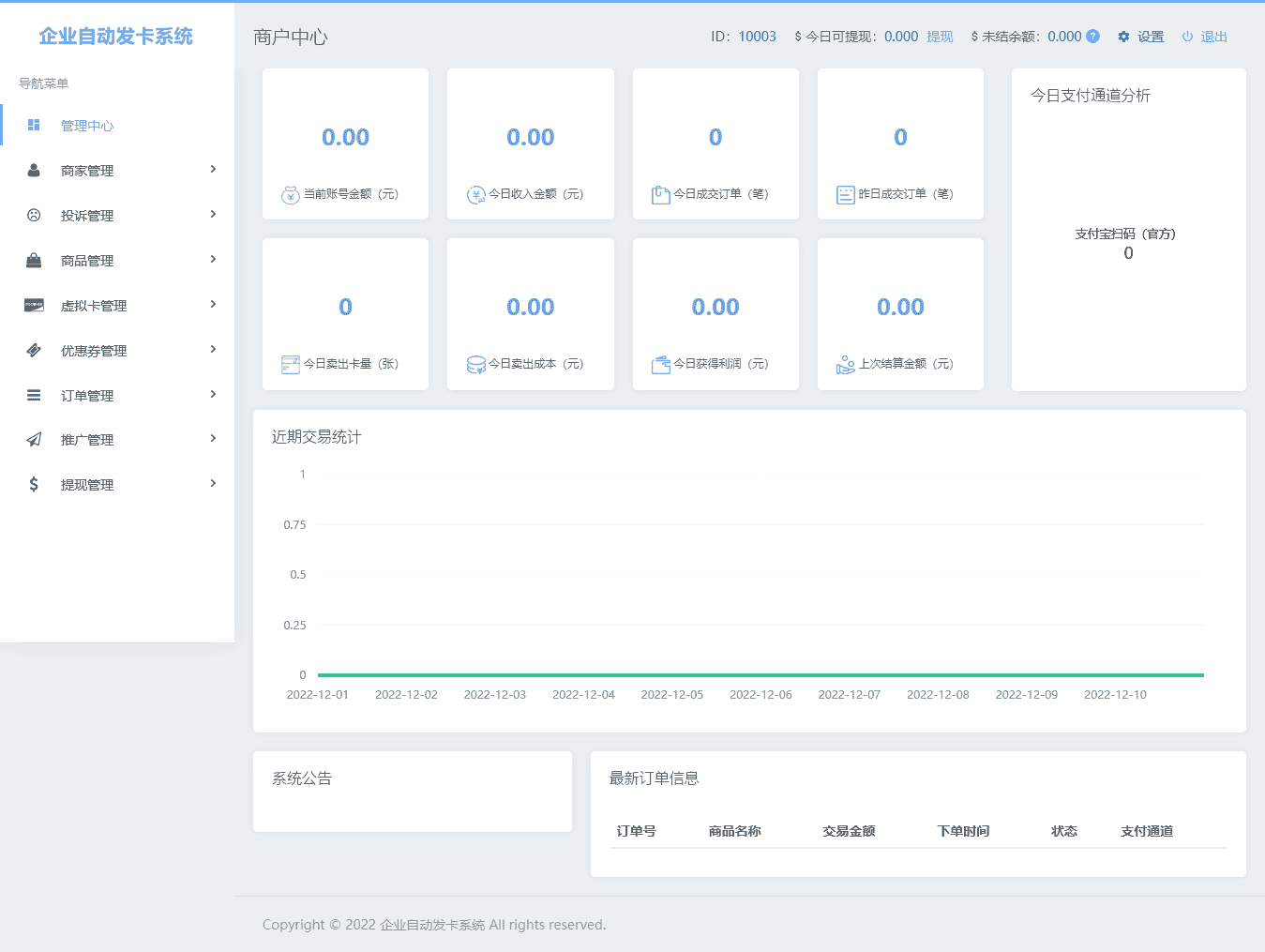The image size is (1265, 952).
Task: Click the 管理中心 dashboard grid icon
Action: 34,125
